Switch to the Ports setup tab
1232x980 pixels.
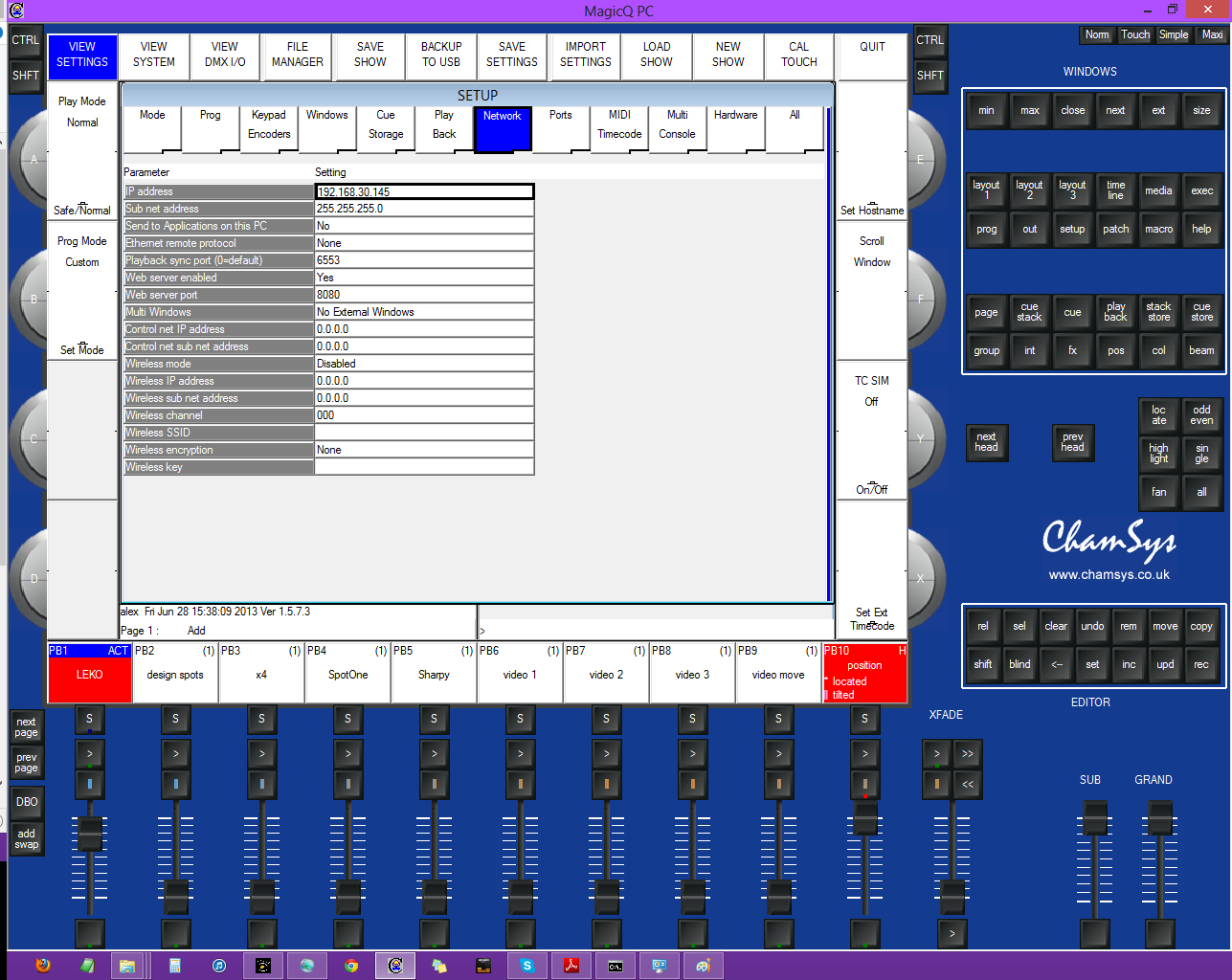coord(561,128)
